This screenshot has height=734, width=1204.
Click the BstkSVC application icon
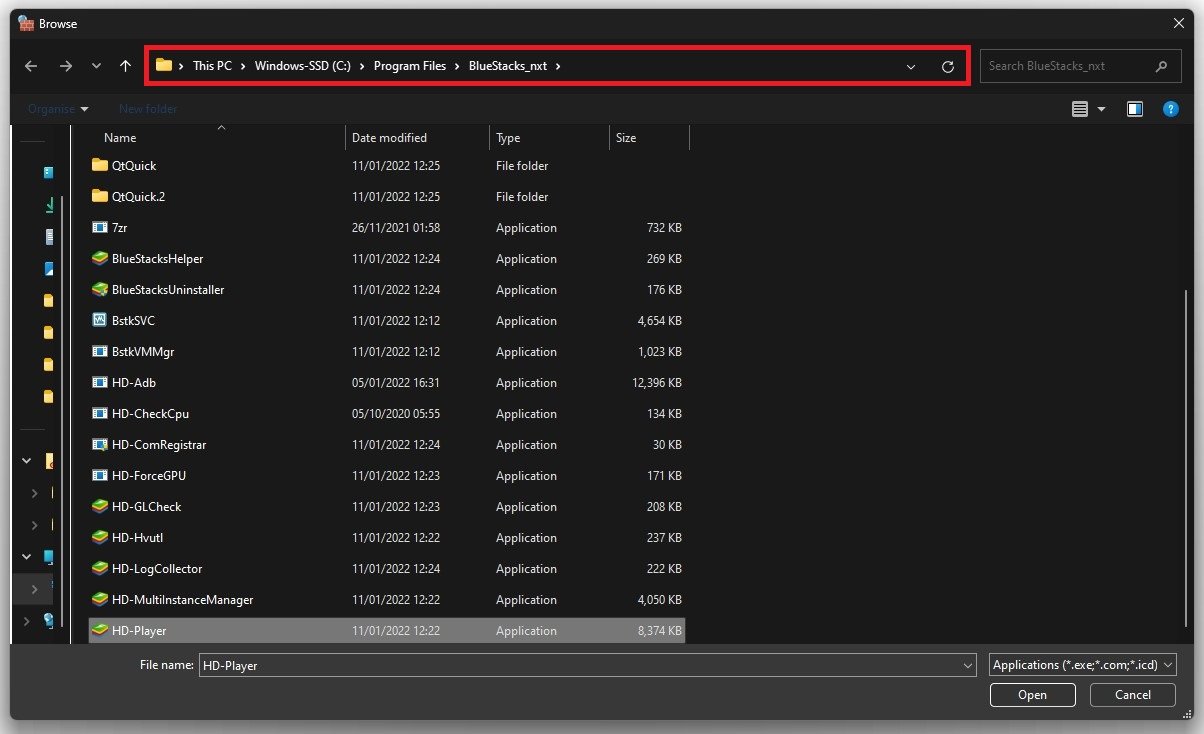click(99, 321)
